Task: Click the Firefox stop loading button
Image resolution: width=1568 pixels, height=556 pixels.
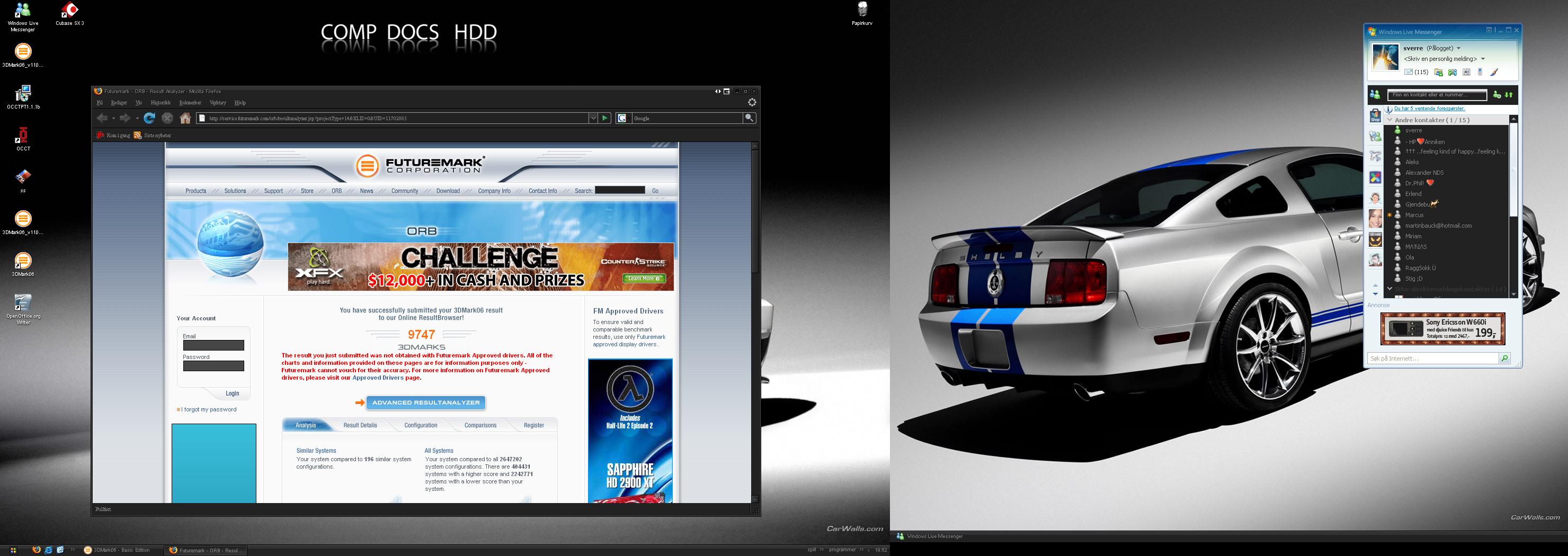Action: click(167, 118)
